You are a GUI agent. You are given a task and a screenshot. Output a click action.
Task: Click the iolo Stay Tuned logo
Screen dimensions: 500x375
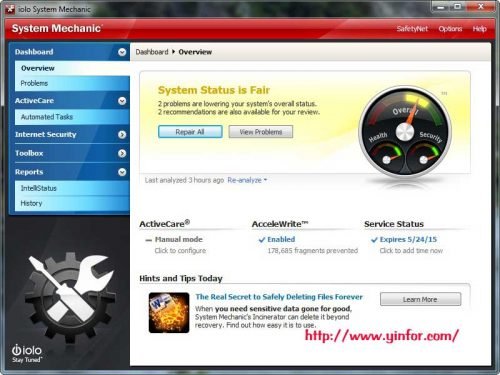(x=27, y=353)
